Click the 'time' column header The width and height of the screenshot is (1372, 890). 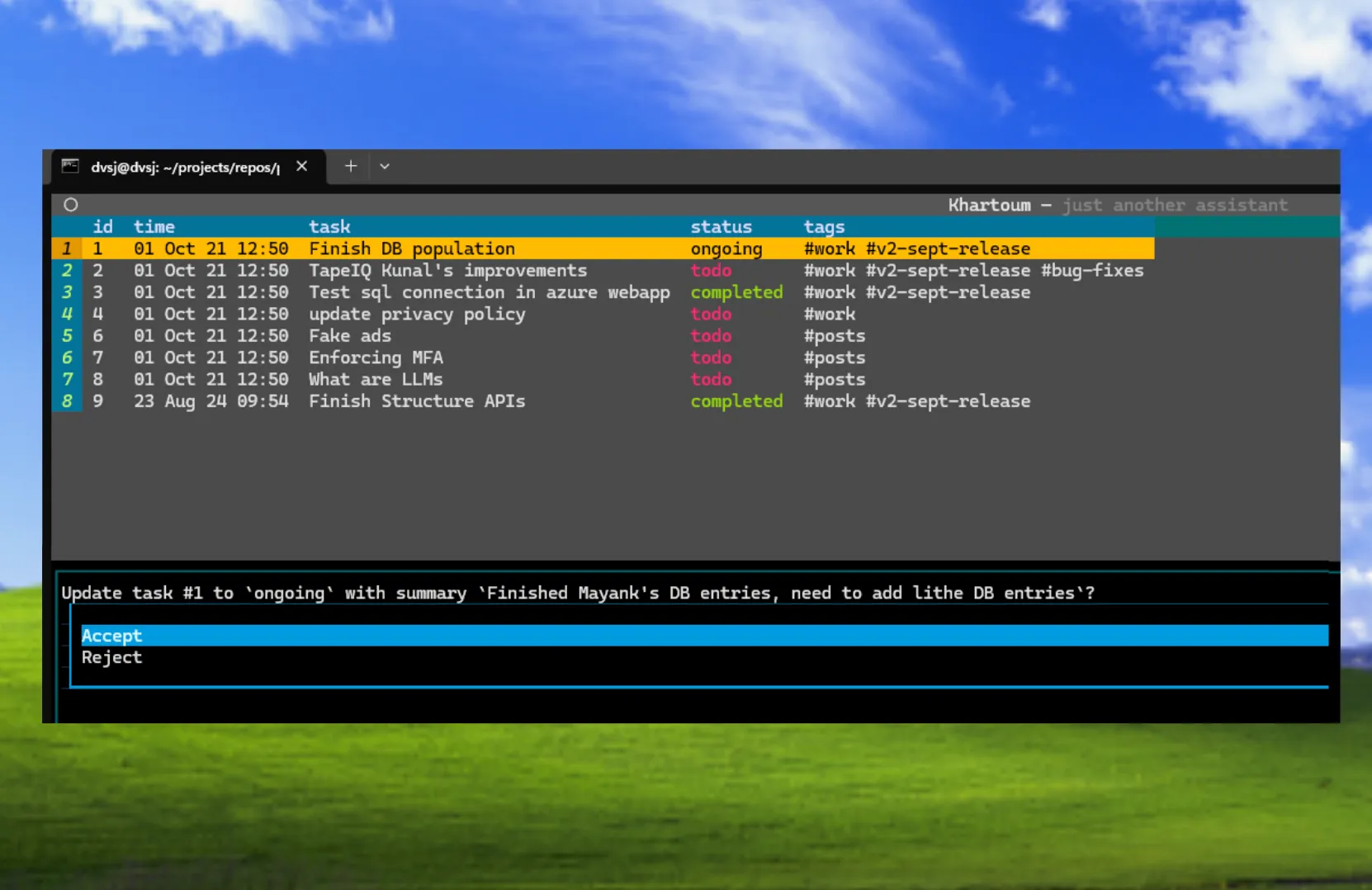154,226
